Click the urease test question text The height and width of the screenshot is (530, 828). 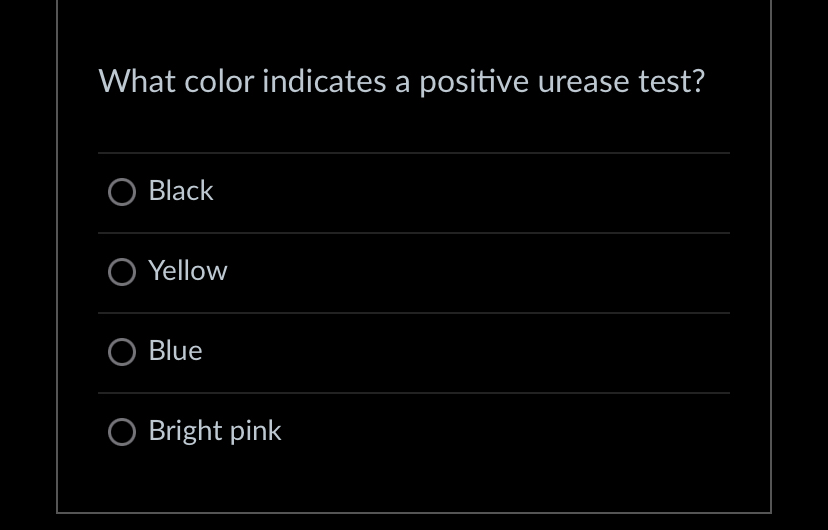[401, 81]
